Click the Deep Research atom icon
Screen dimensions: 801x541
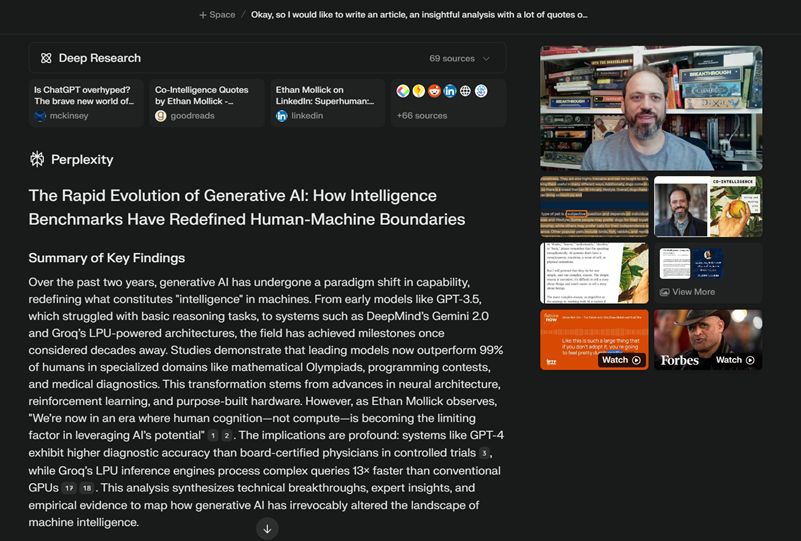46,58
